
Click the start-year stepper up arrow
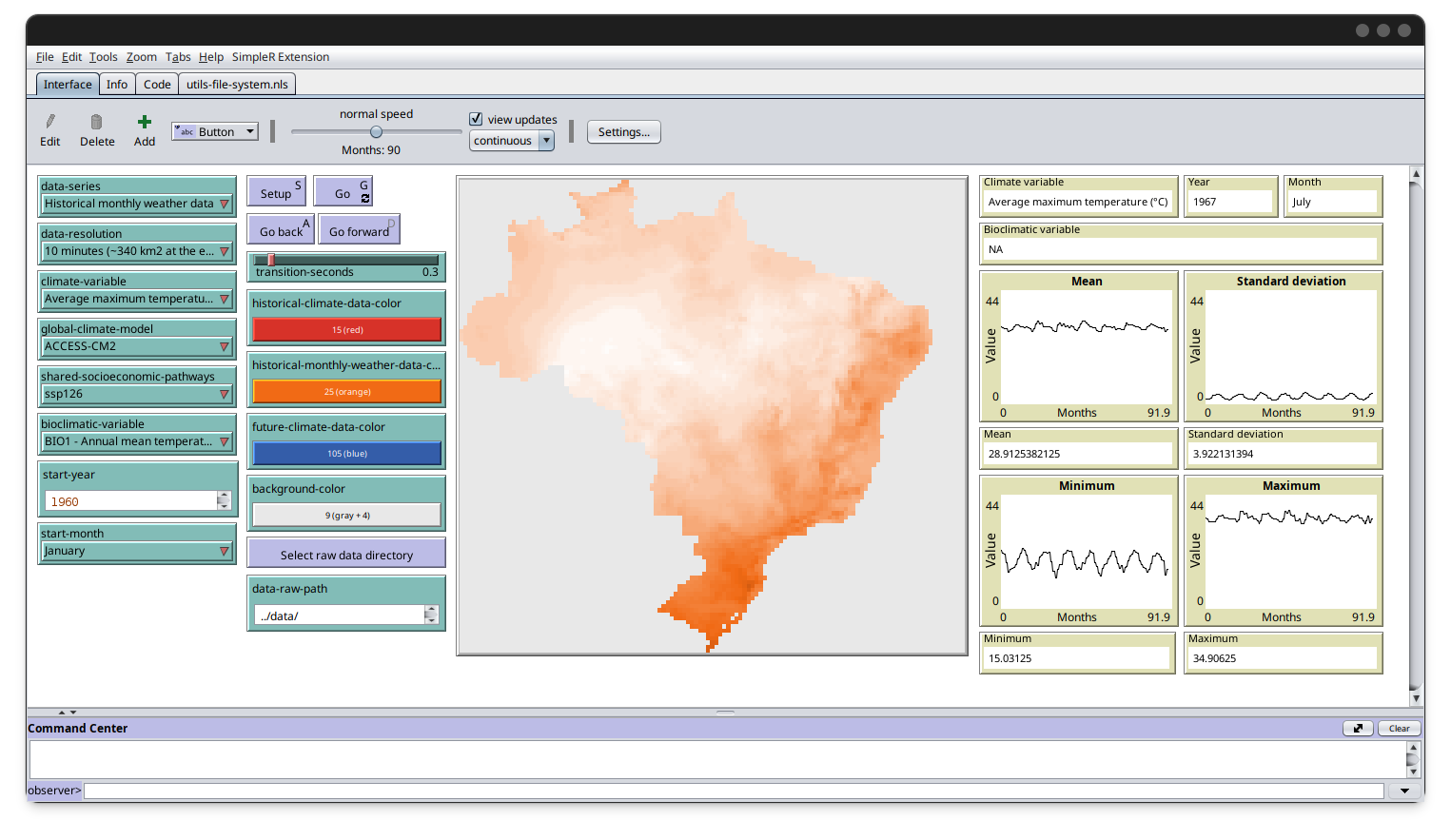224,497
